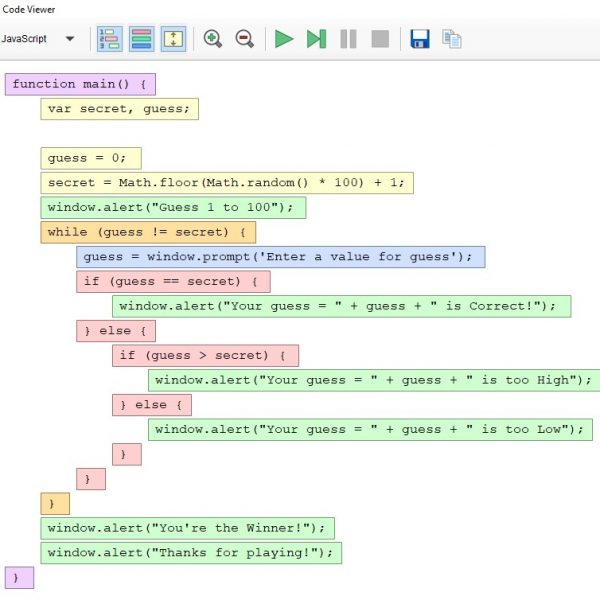The image size is (600, 600).
Task: Click the 'if (guess > secret) {' condition
Action: (x=205, y=355)
